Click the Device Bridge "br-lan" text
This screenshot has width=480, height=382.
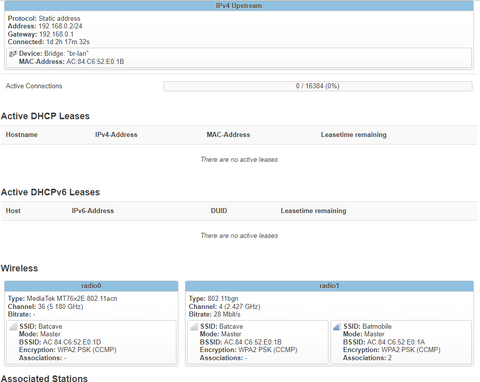[54, 53]
